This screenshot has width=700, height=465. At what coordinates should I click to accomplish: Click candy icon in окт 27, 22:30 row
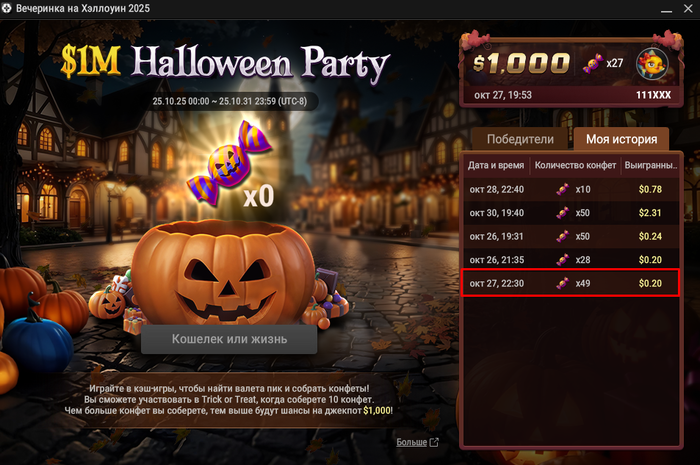562,283
